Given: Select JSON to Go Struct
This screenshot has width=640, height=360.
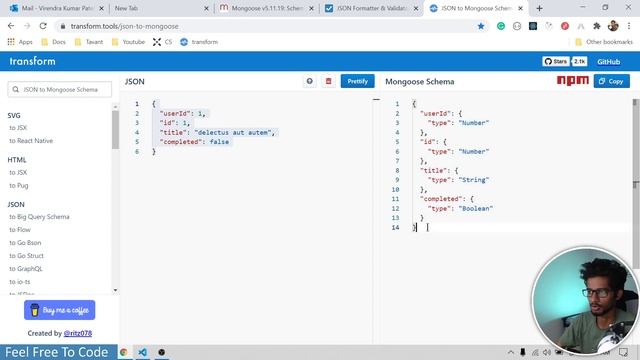Looking at the screenshot, I should tap(26, 256).
